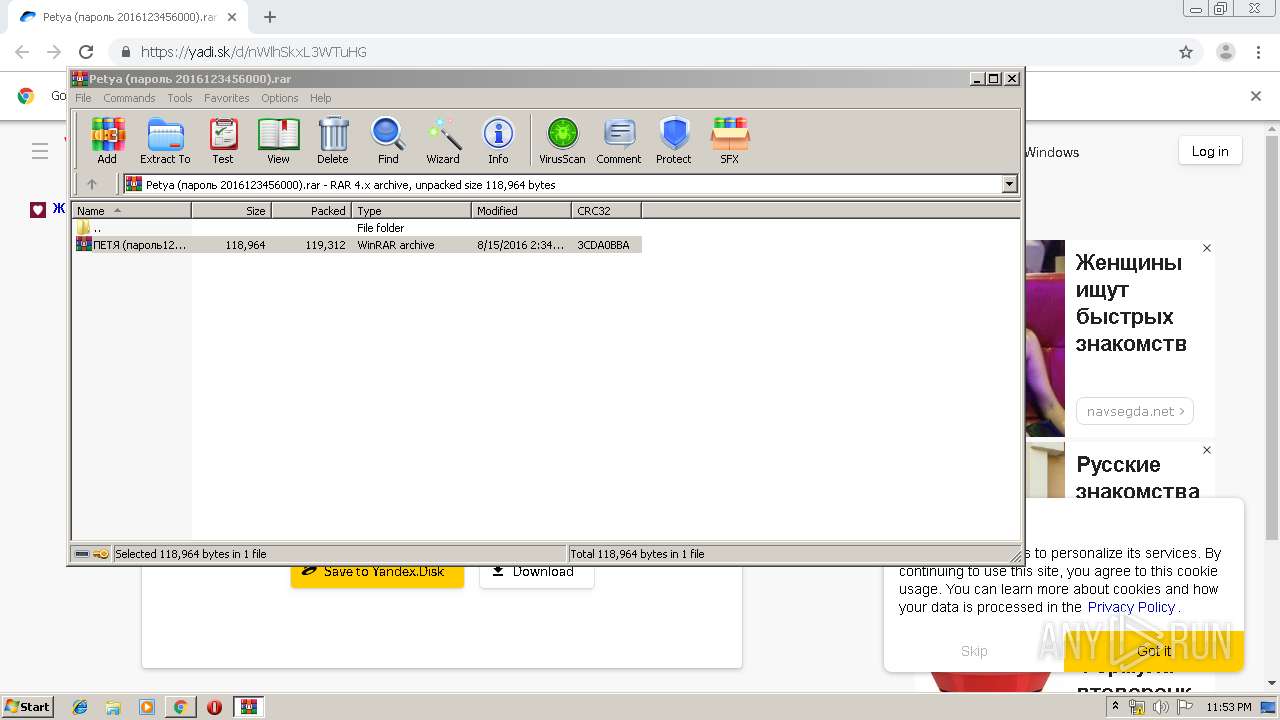Switch to Chrome in the taskbar
The height and width of the screenshot is (720, 1280).
[180, 707]
